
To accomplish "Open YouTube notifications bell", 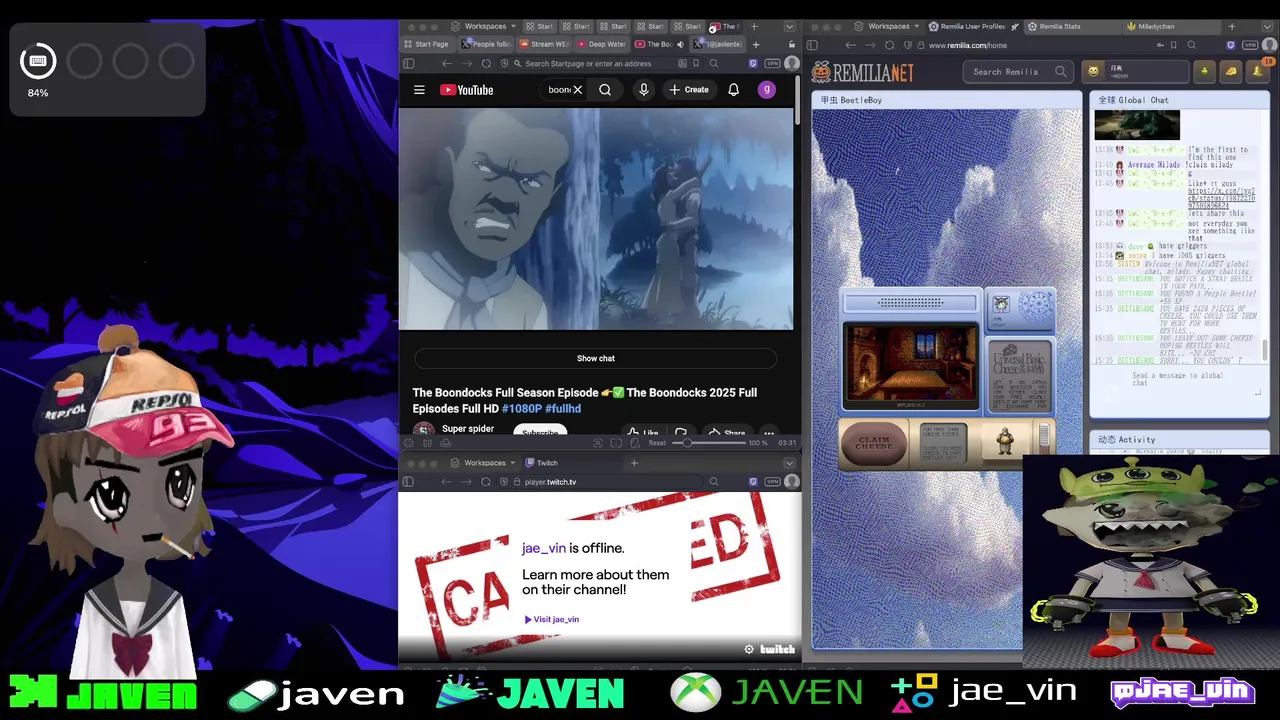I will [733, 90].
